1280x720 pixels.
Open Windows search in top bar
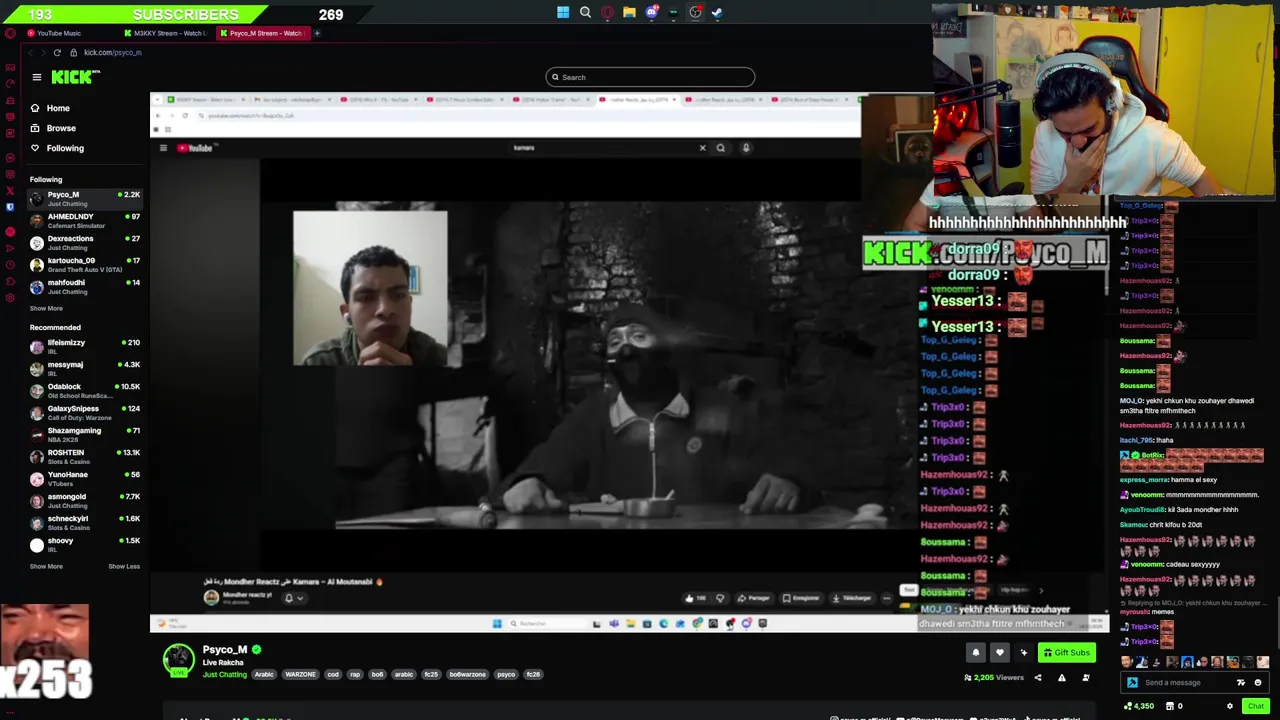tap(585, 13)
